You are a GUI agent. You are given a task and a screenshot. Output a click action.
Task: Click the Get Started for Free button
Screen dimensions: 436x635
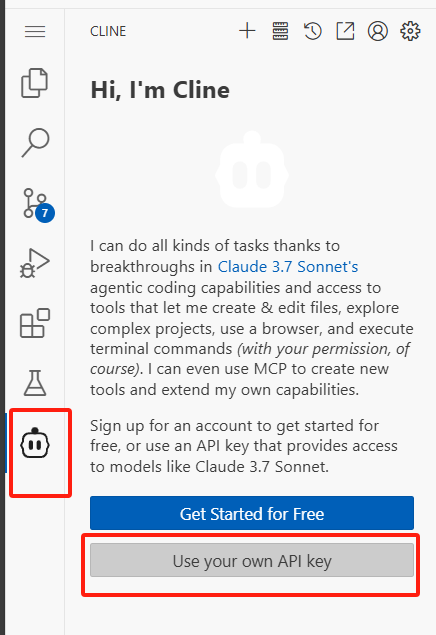tap(252, 513)
